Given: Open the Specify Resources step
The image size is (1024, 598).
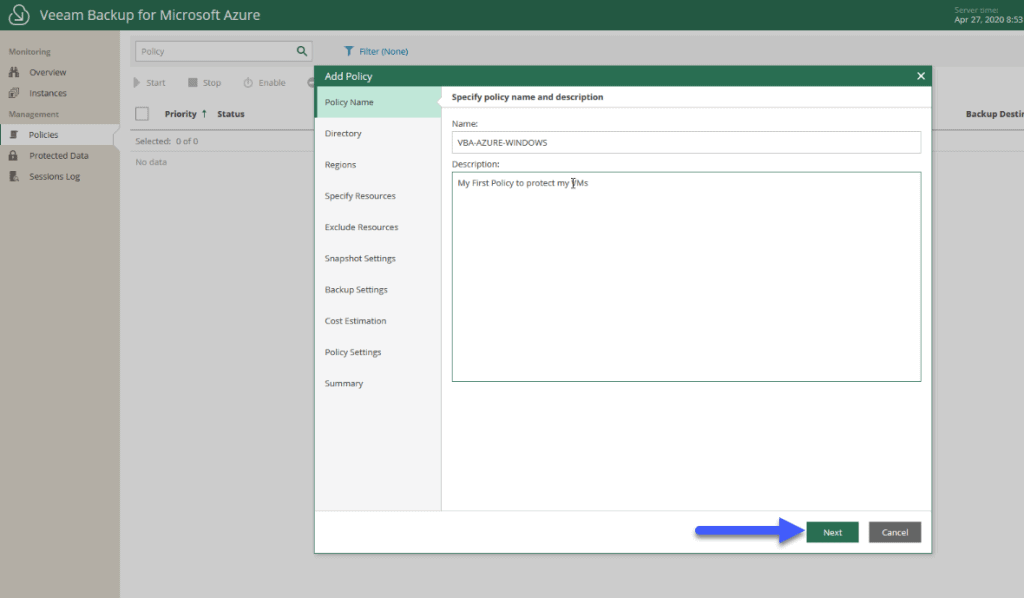Looking at the screenshot, I should [x=378, y=196].
